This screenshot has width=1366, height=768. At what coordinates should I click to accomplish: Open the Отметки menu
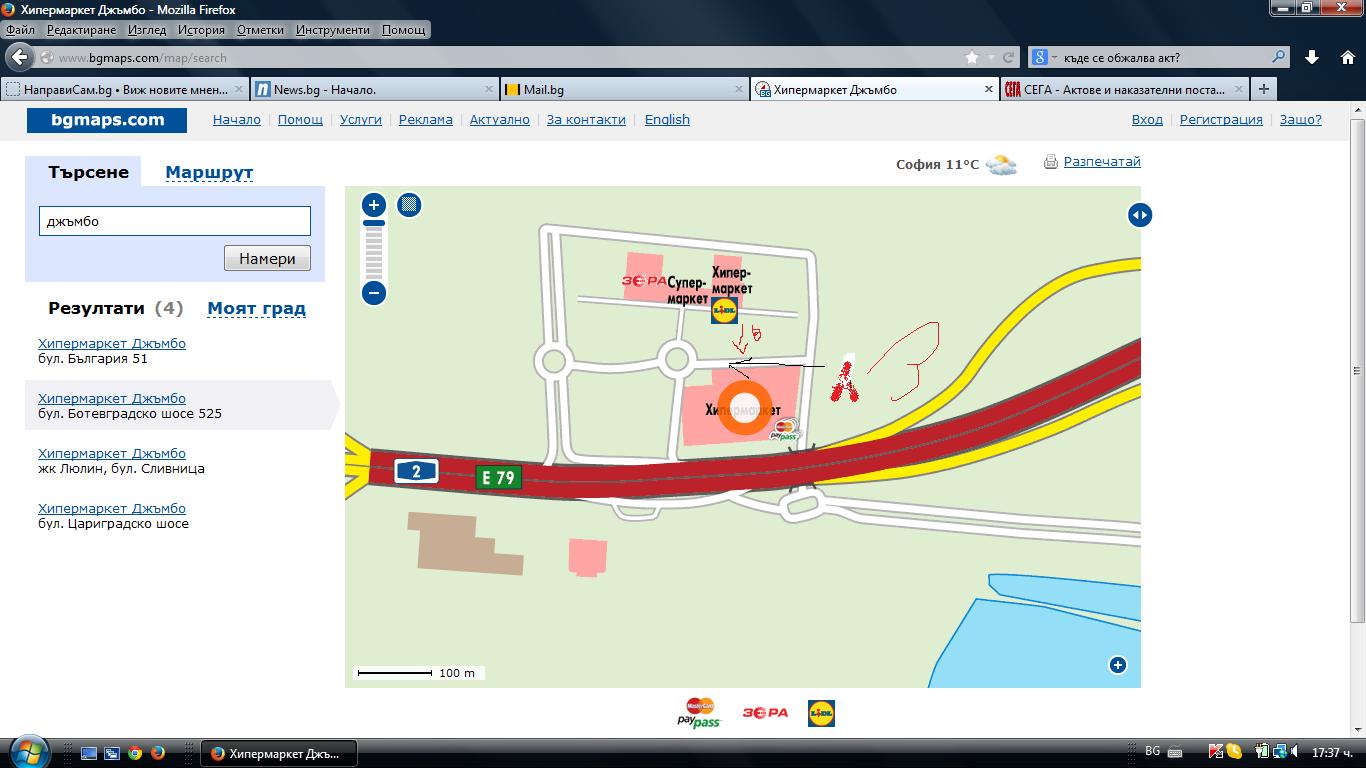tap(260, 30)
